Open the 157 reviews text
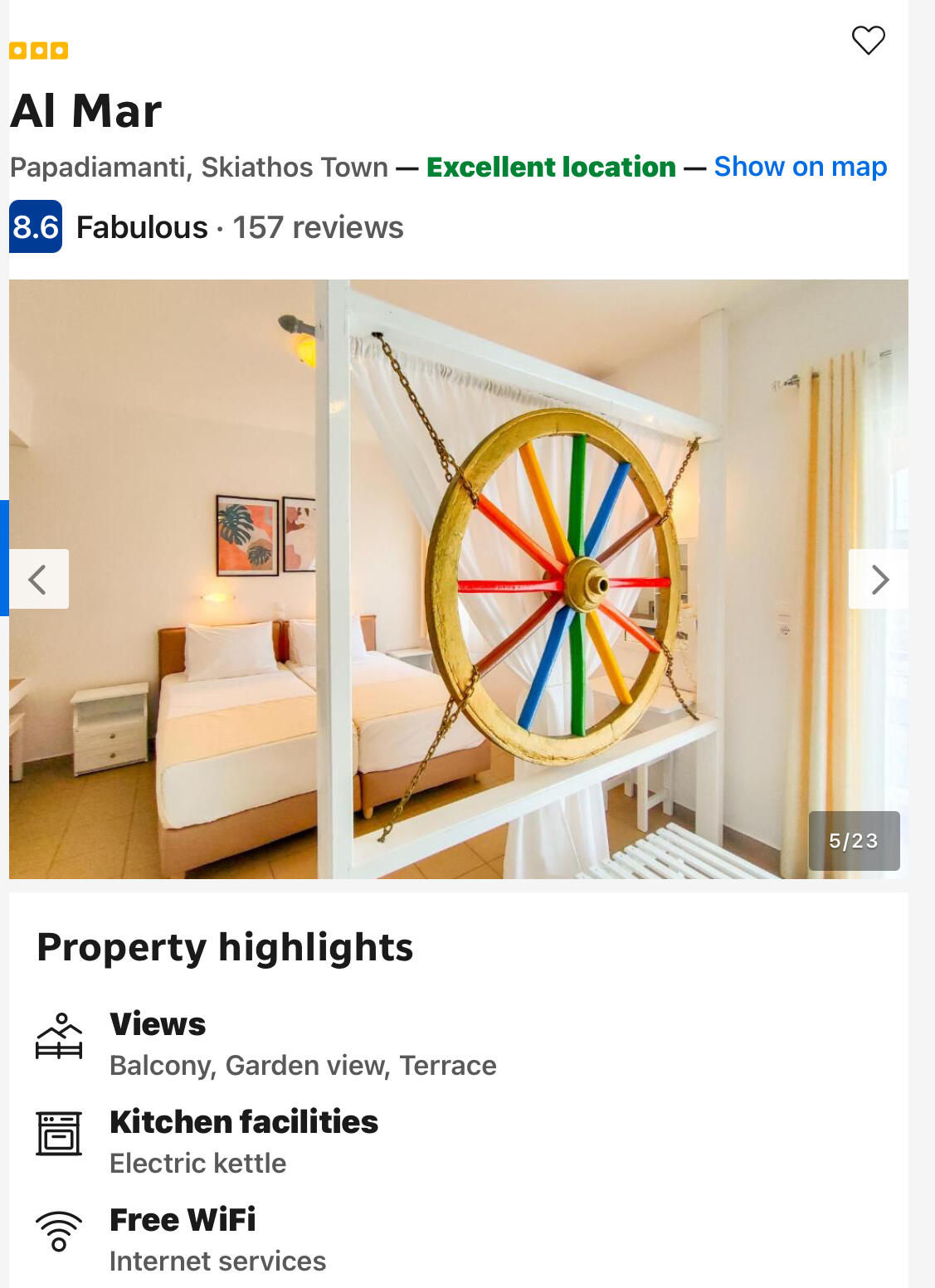 pos(318,227)
